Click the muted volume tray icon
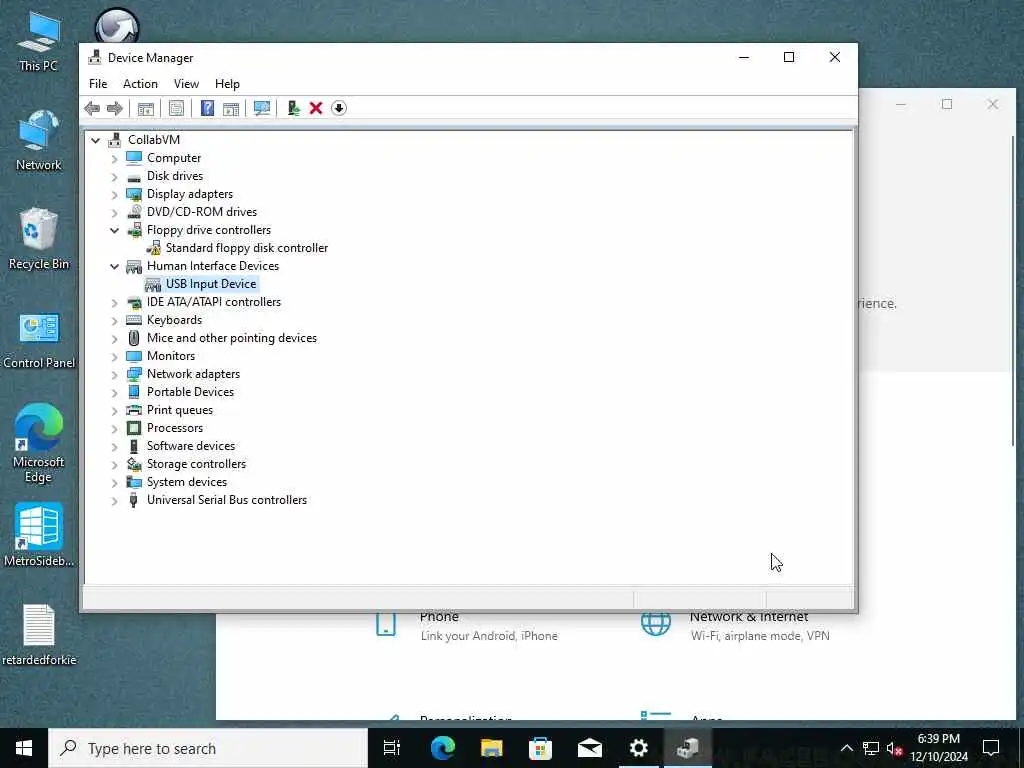Viewport: 1024px width, 768px height. (x=894, y=748)
